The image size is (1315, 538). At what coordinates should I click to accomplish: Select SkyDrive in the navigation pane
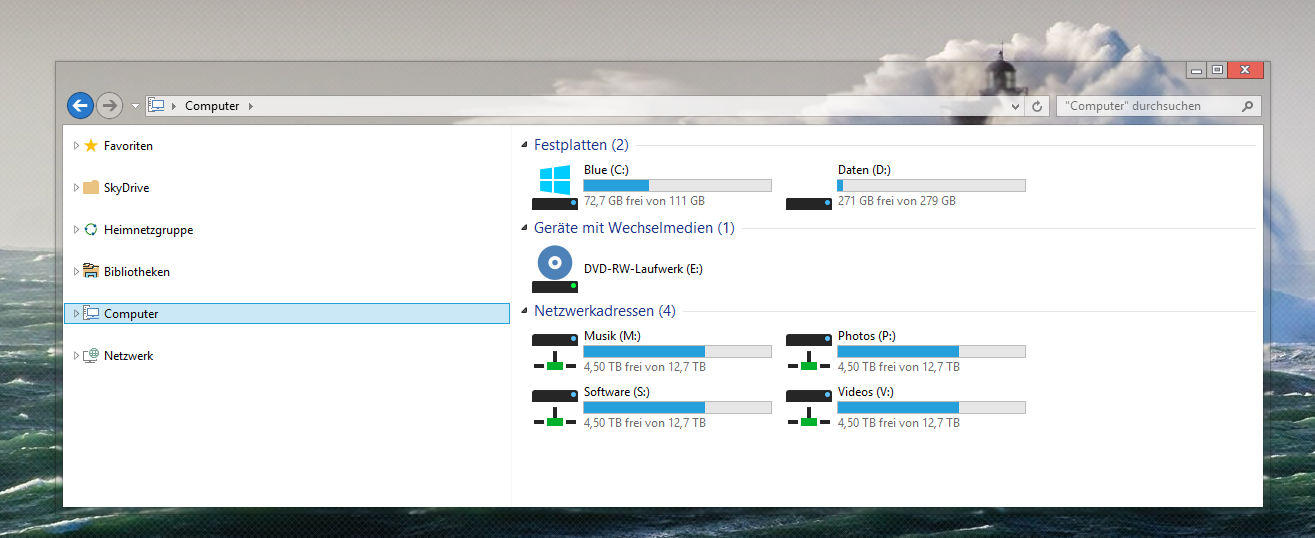click(x=126, y=188)
